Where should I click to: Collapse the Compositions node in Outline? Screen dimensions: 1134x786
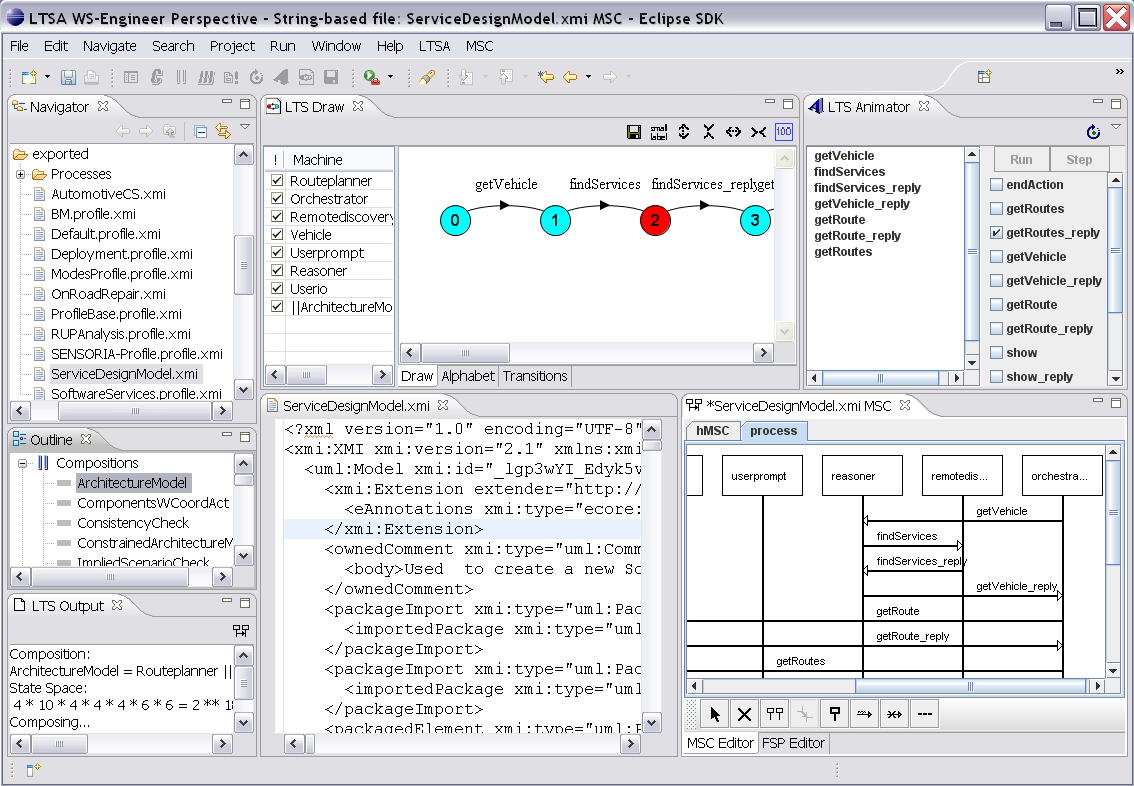pyautogui.click(x=21, y=463)
